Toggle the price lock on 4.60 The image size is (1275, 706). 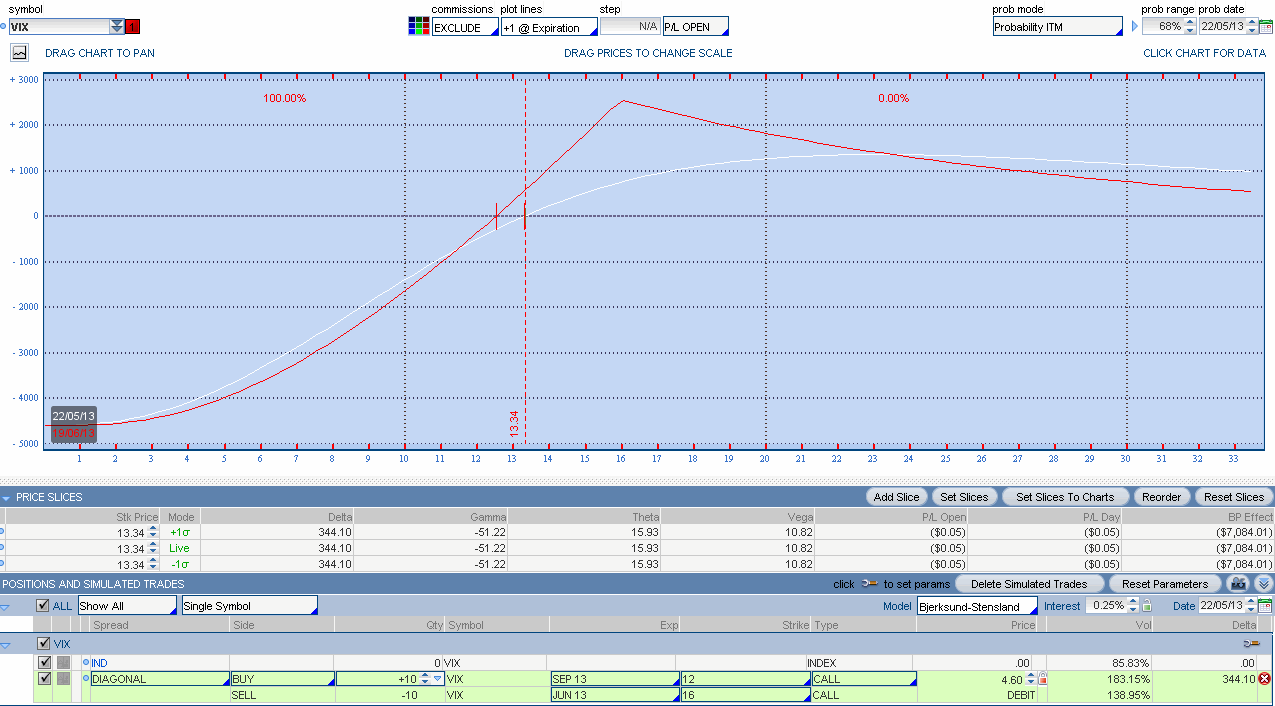click(1041, 679)
